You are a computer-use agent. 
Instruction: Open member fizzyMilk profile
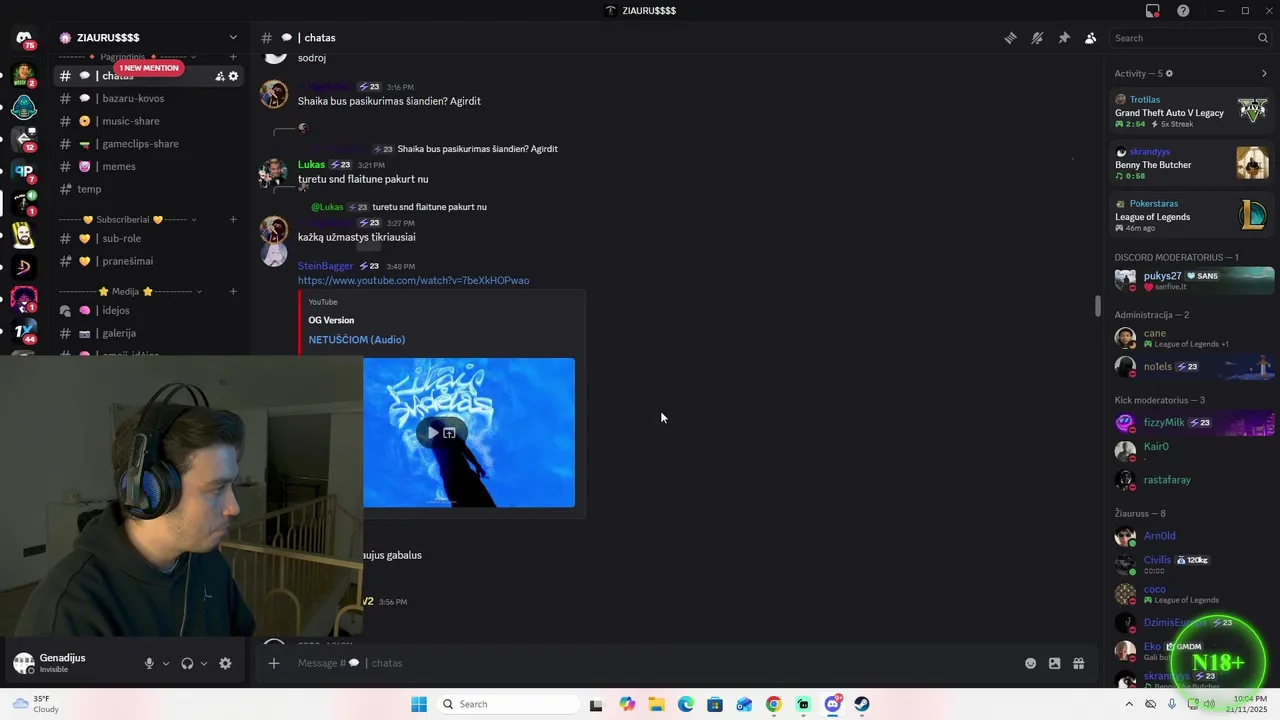pos(1192,423)
